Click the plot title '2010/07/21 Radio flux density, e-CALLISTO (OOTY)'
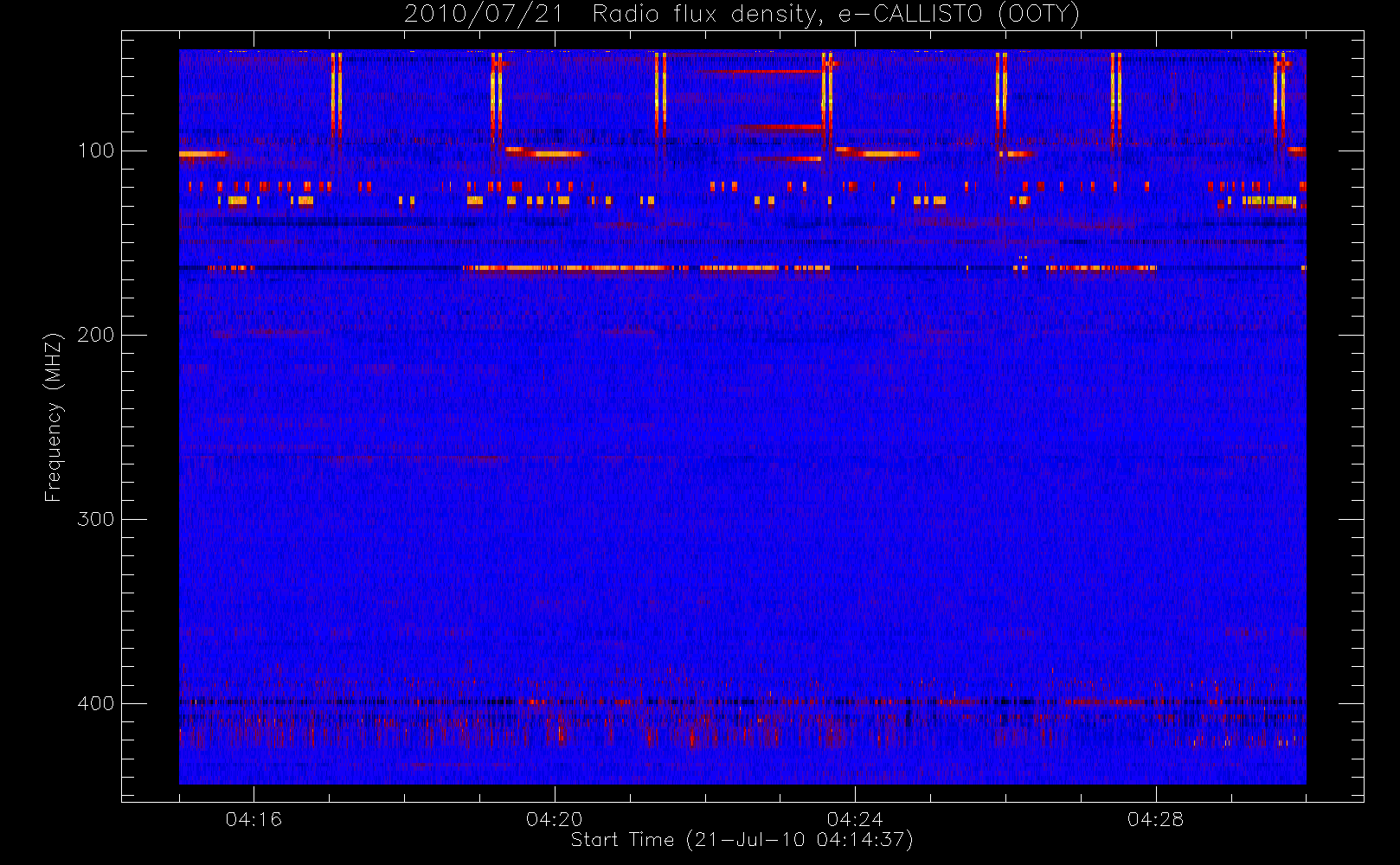This screenshot has height=865, width=1400. pos(742,15)
